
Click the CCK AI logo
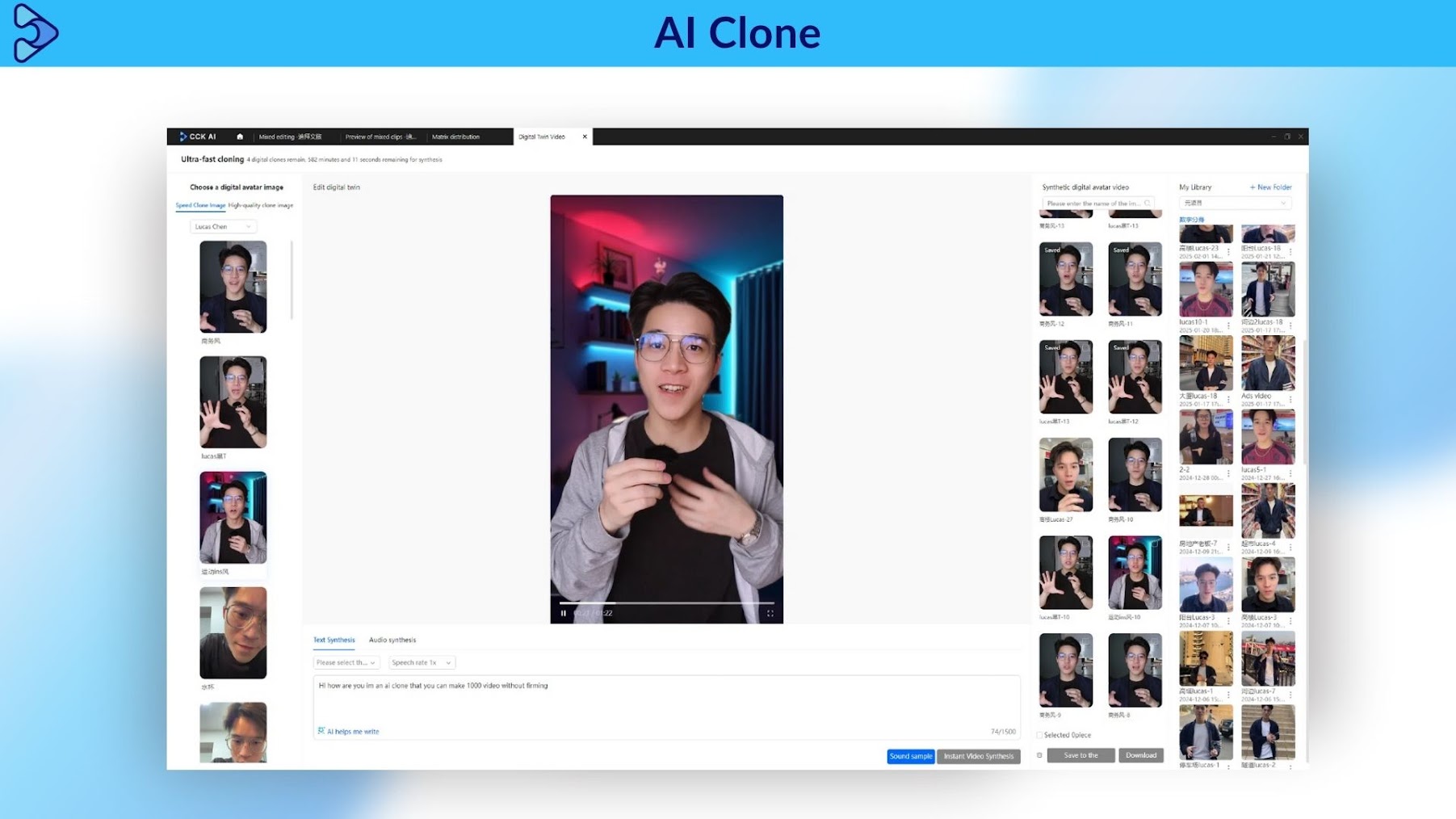tap(198, 136)
